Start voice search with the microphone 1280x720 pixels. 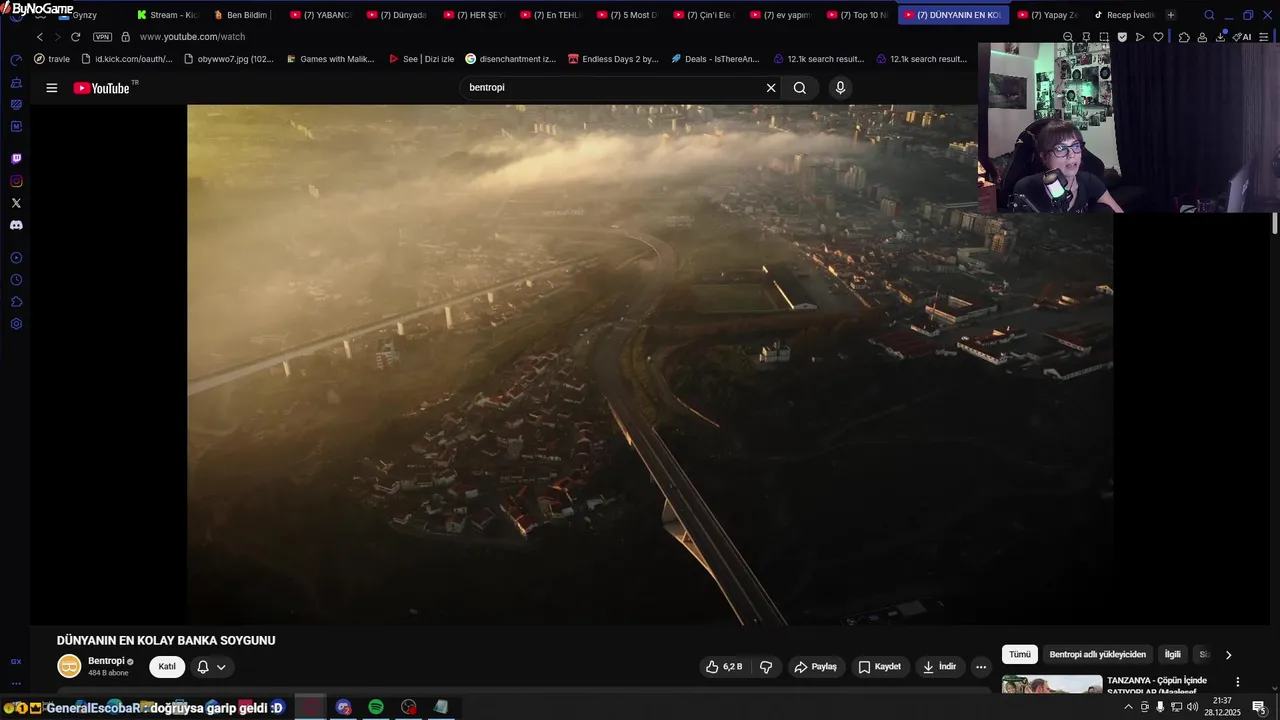(840, 88)
